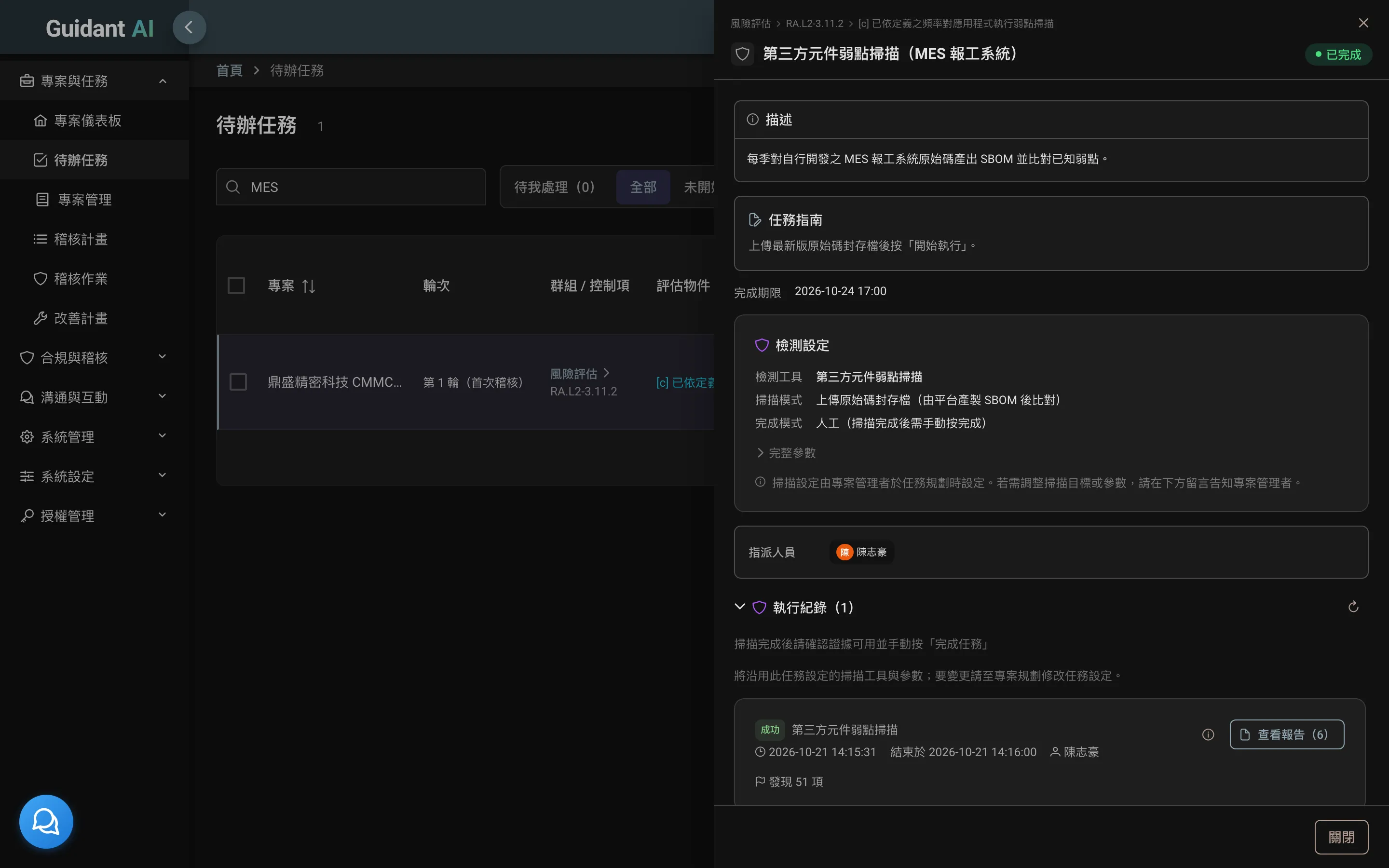Click the 稽核作業 shield icon

click(x=40, y=279)
